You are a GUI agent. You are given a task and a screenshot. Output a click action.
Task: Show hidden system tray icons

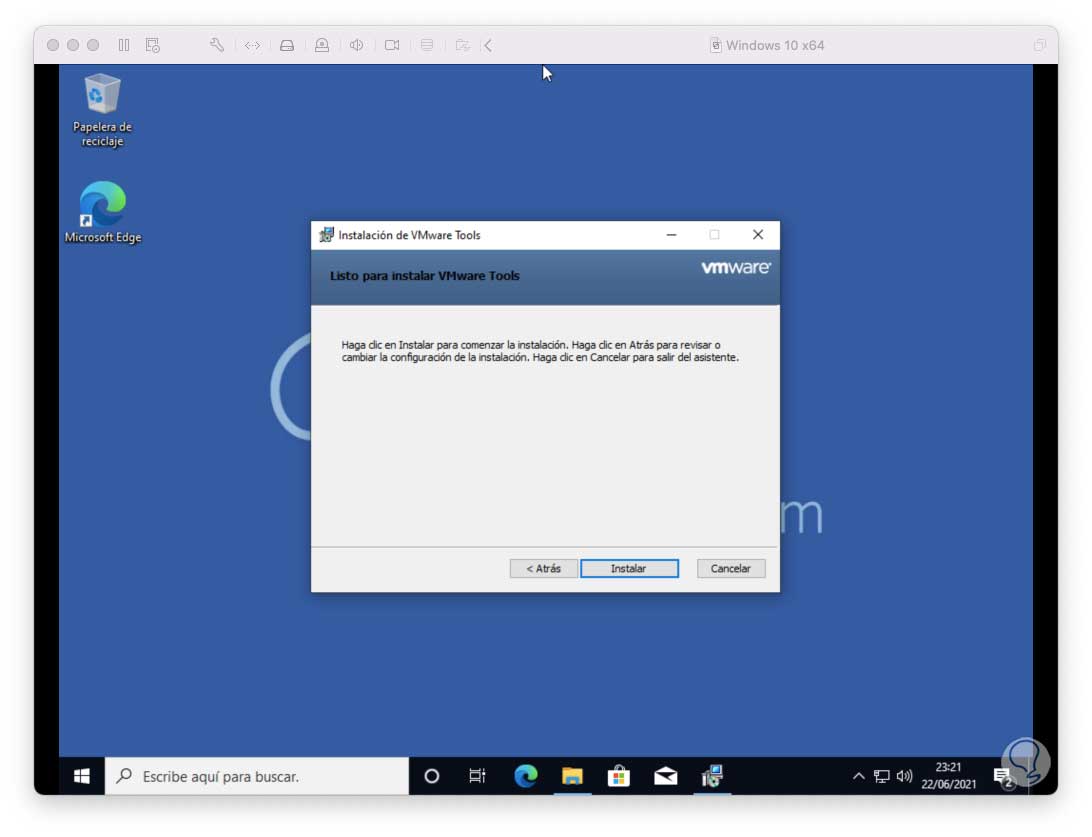point(859,776)
